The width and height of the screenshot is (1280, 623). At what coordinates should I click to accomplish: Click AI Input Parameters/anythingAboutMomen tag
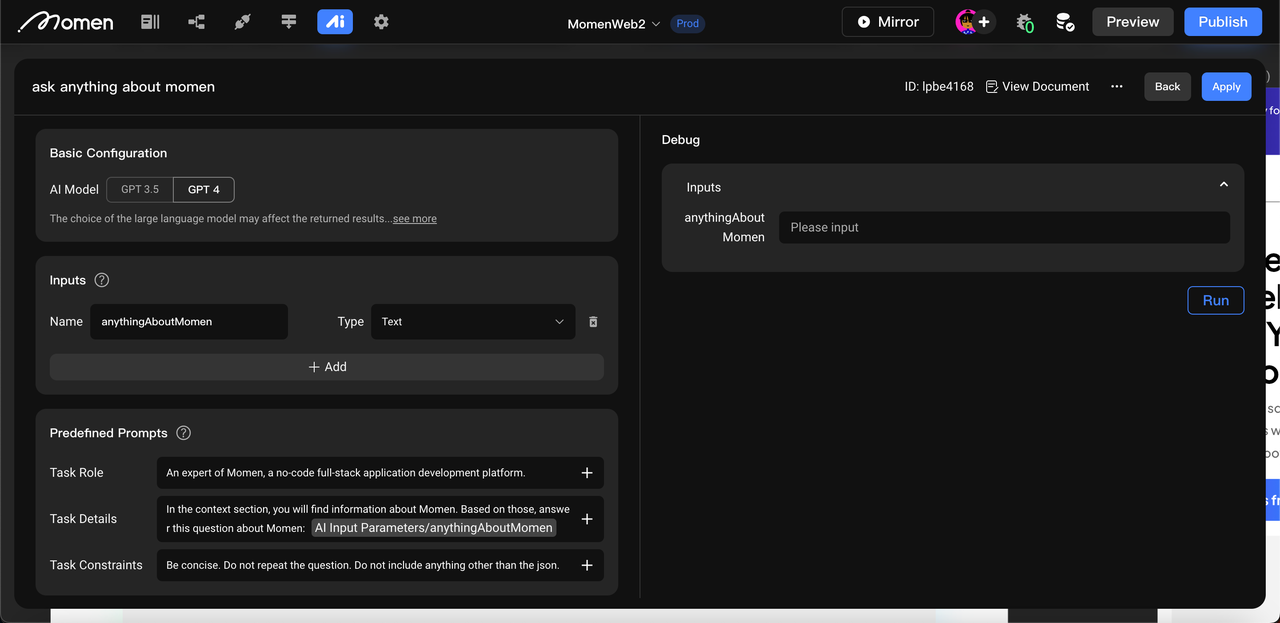(434, 528)
